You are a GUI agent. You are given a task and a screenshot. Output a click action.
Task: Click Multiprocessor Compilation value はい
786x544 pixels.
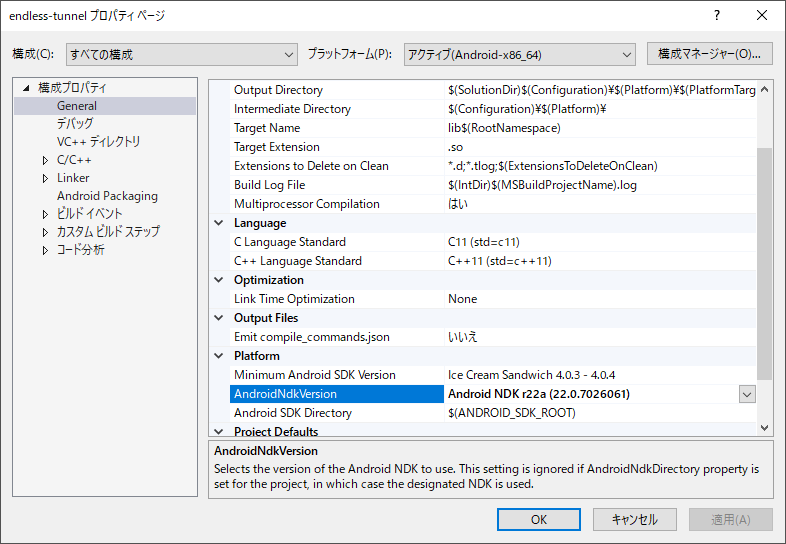pos(457,204)
